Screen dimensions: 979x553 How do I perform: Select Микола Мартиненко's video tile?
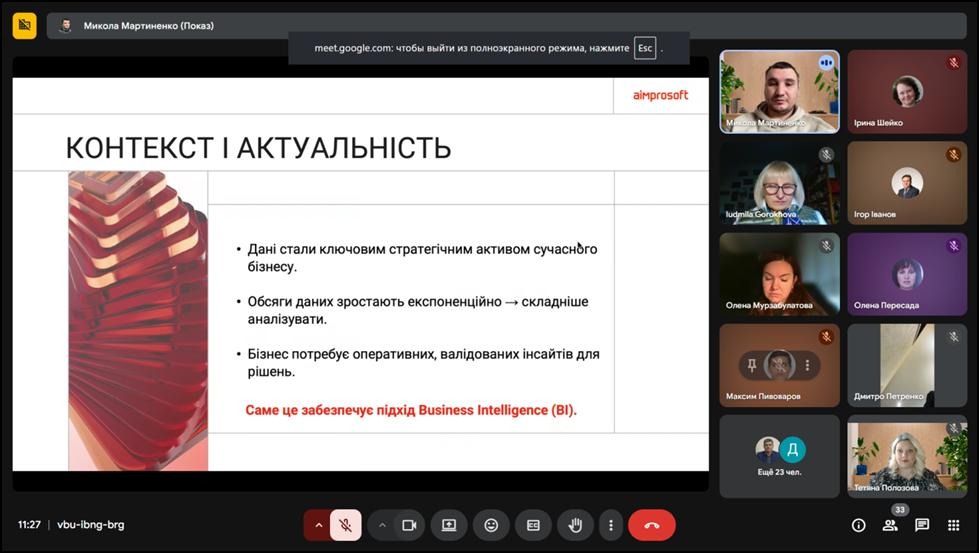[779, 91]
